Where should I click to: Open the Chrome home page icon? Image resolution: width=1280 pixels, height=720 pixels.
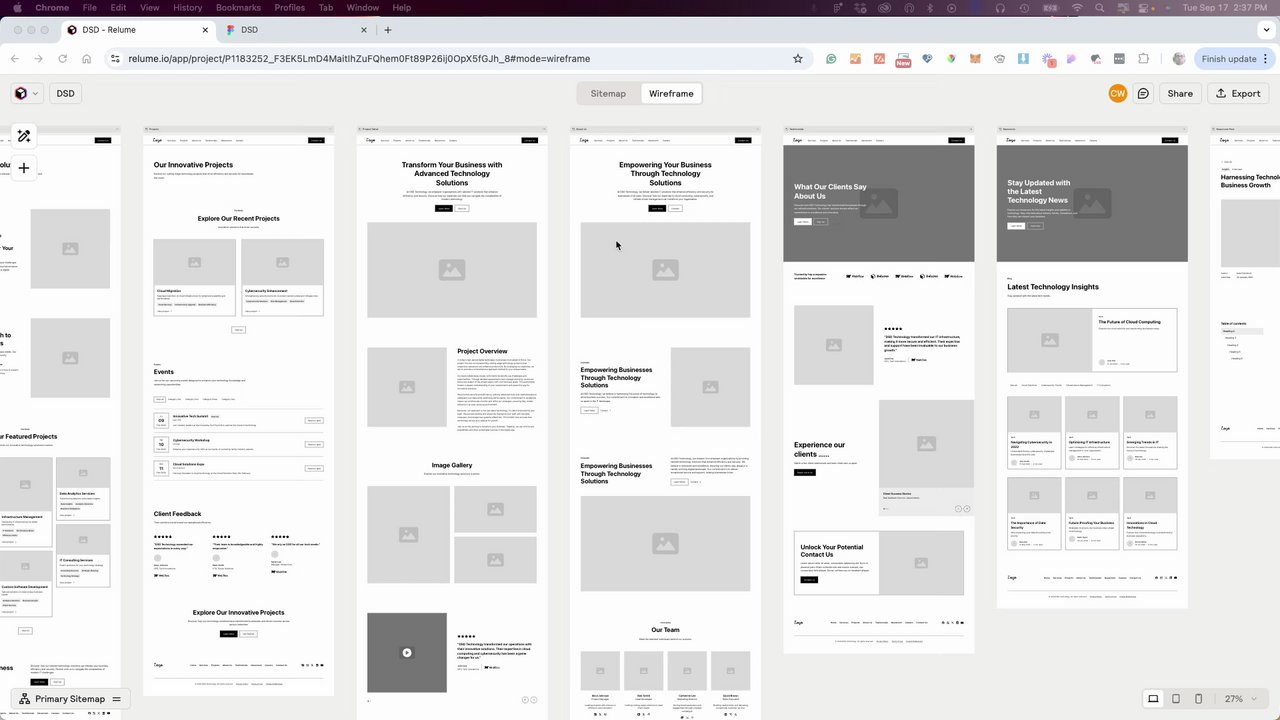[x=87, y=59]
